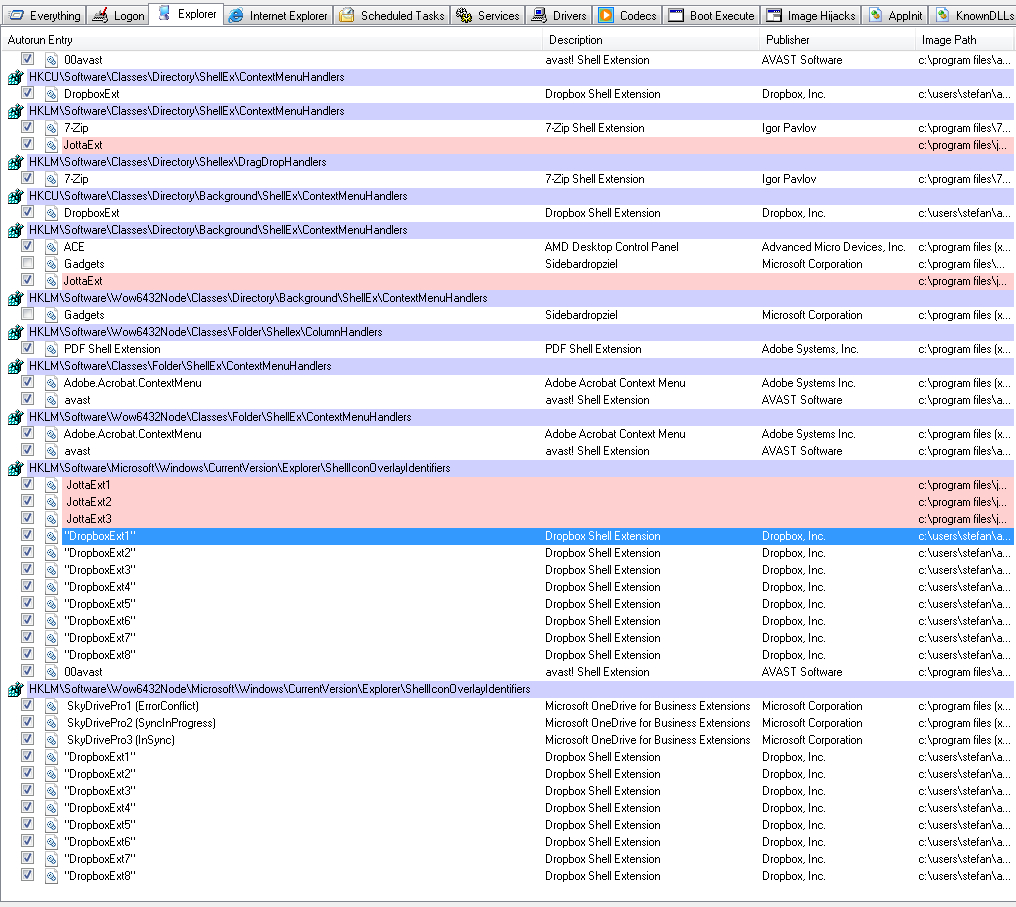Sort by the Publisher column header
The image size is (1016, 907).
click(837, 40)
